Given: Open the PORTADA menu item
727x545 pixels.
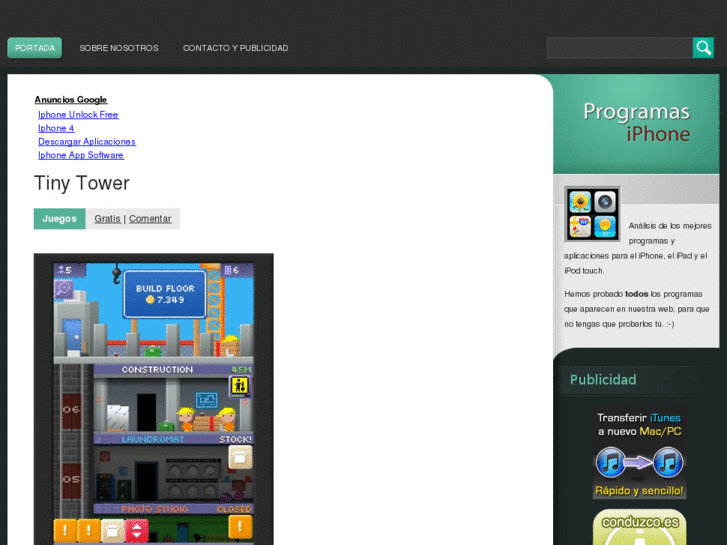Looking at the screenshot, I should point(35,48).
